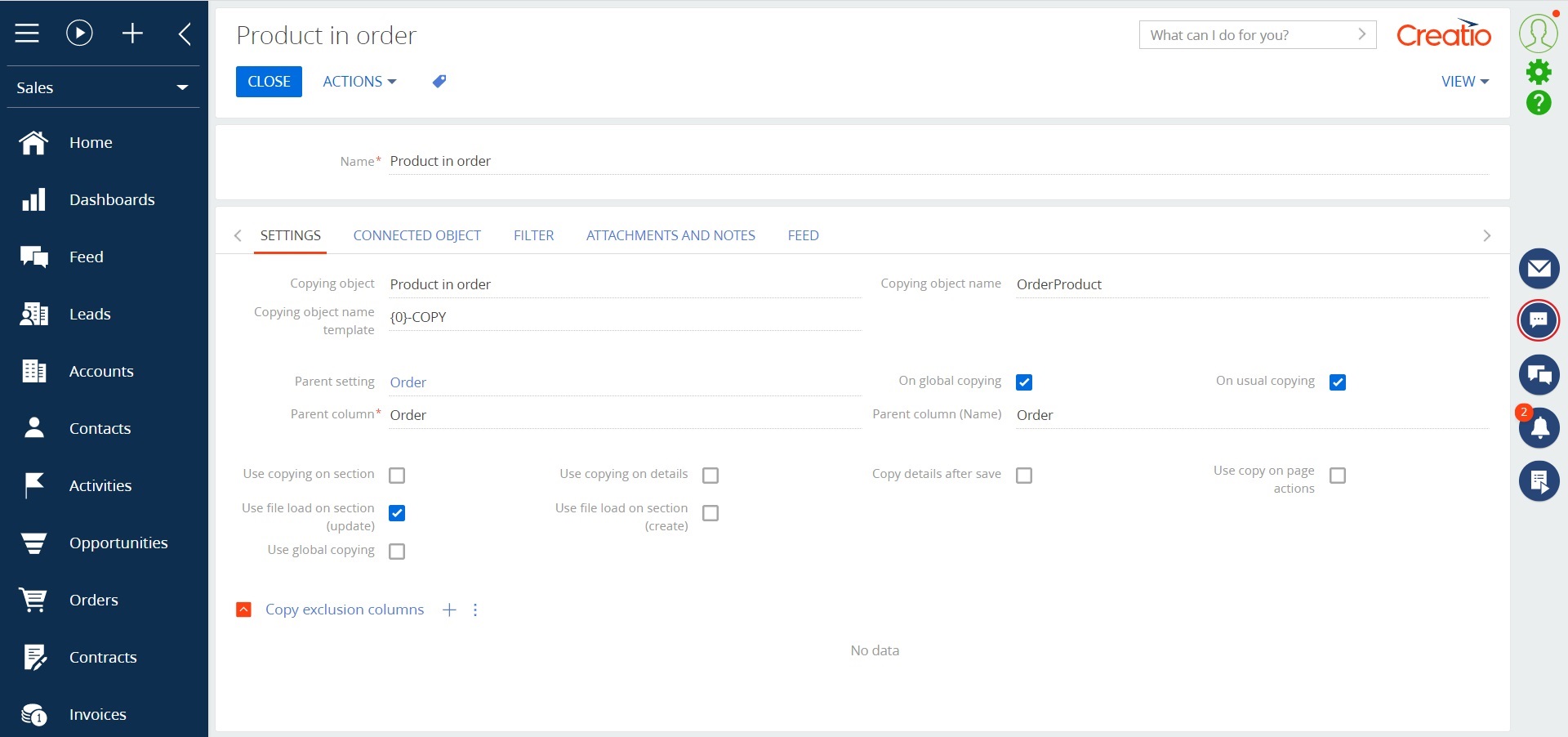
Task: Disable the On global copying checkbox
Action: 1024,382
